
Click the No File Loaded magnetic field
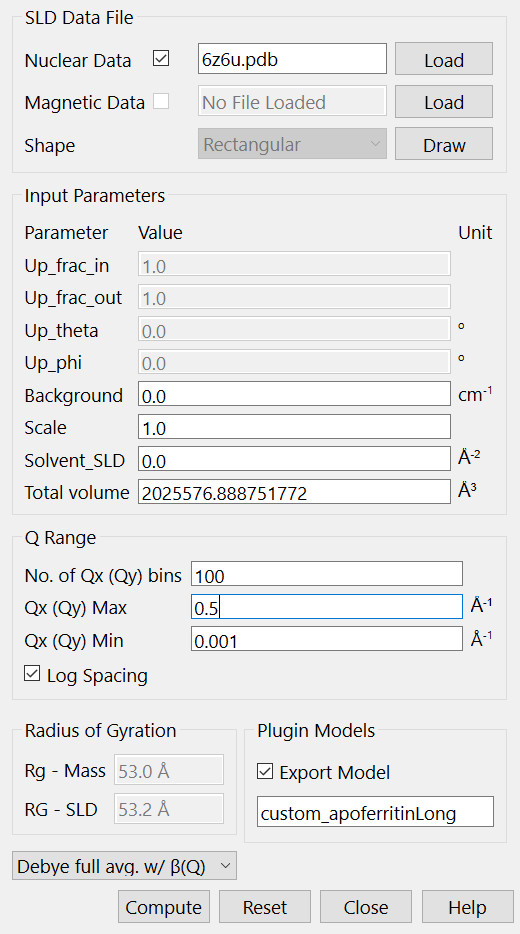point(292,101)
